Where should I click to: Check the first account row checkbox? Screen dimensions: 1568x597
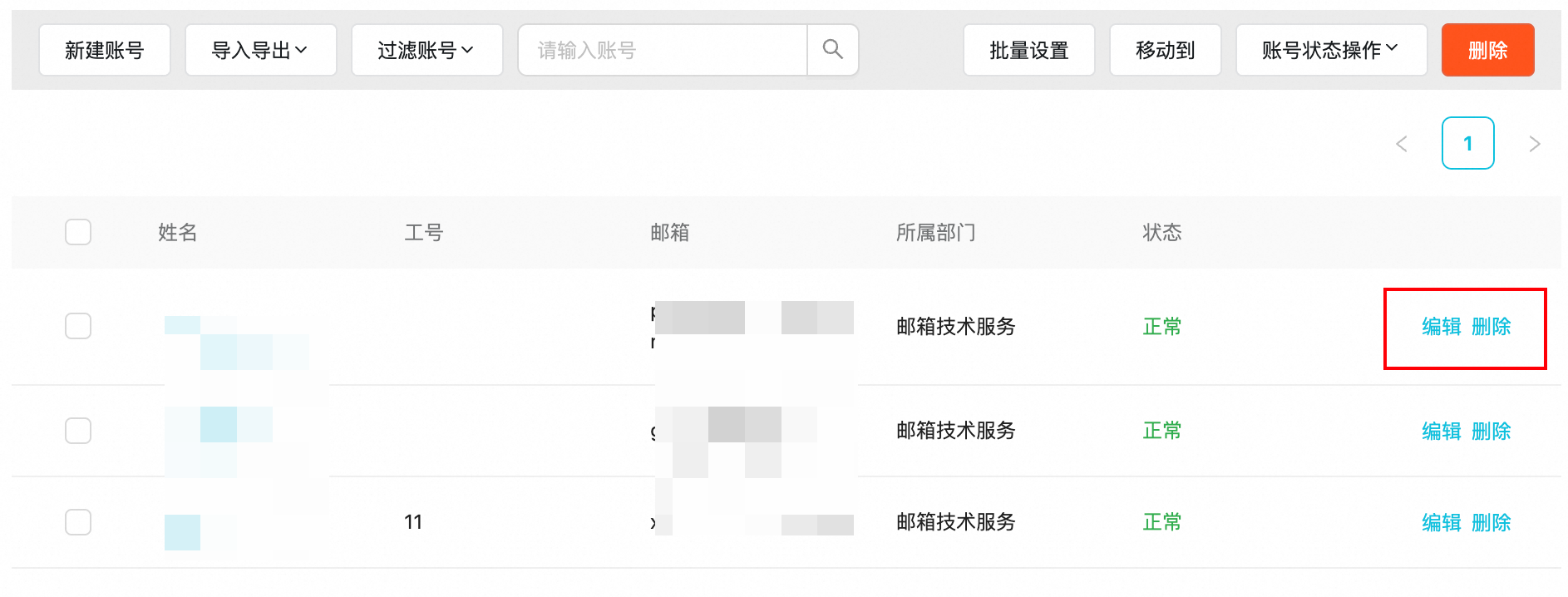(x=78, y=326)
